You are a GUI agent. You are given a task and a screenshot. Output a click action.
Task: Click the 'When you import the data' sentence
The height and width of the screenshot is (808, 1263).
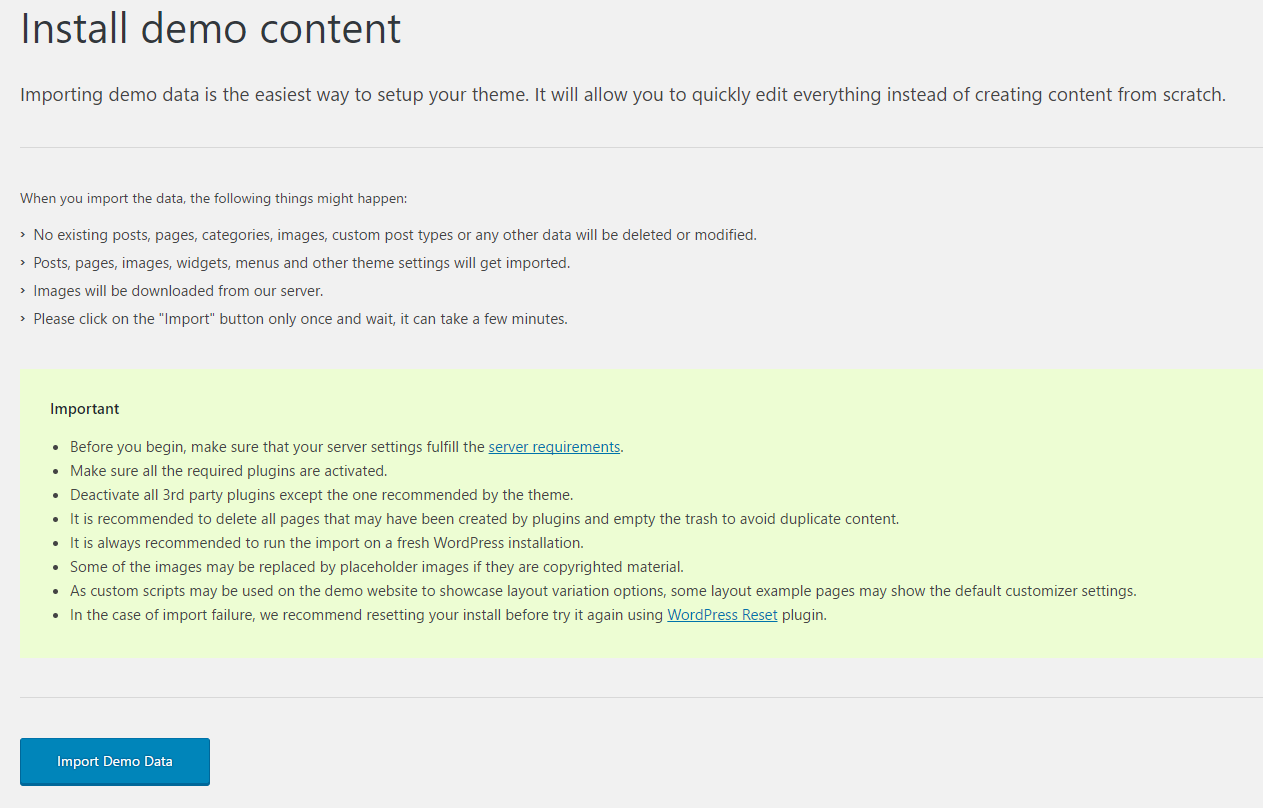pyautogui.click(x=213, y=198)
